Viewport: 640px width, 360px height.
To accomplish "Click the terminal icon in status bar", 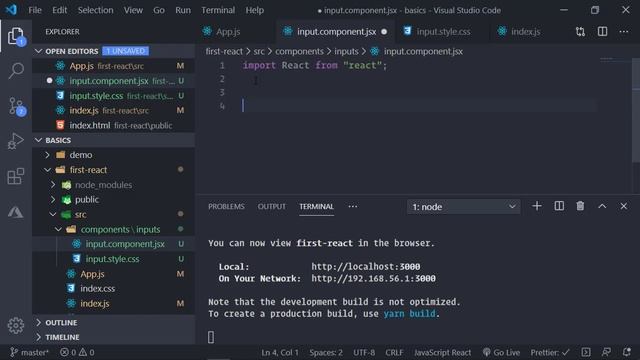I will (586, 352).
